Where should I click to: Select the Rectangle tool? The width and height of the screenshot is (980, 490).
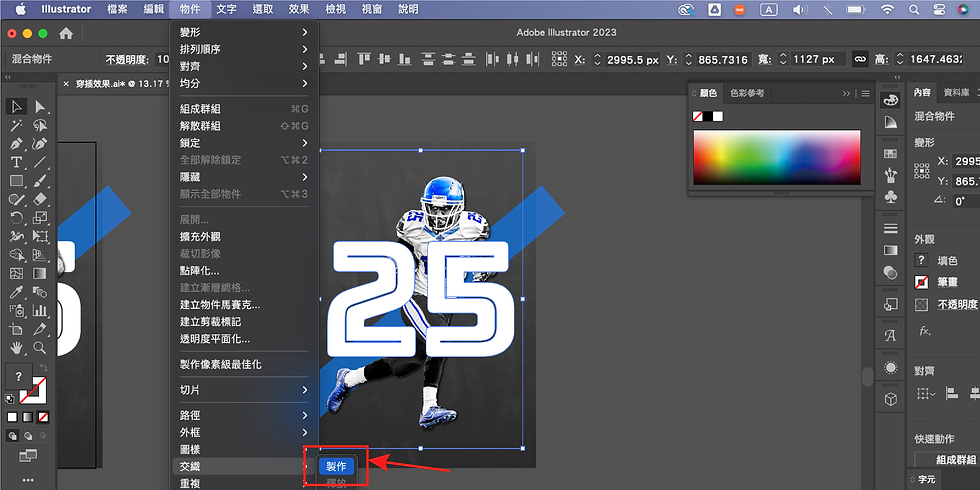coord(17,181)
